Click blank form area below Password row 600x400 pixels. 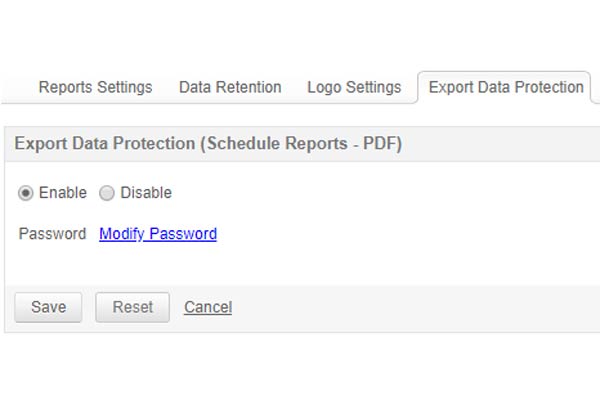click(x=300, y=265)
